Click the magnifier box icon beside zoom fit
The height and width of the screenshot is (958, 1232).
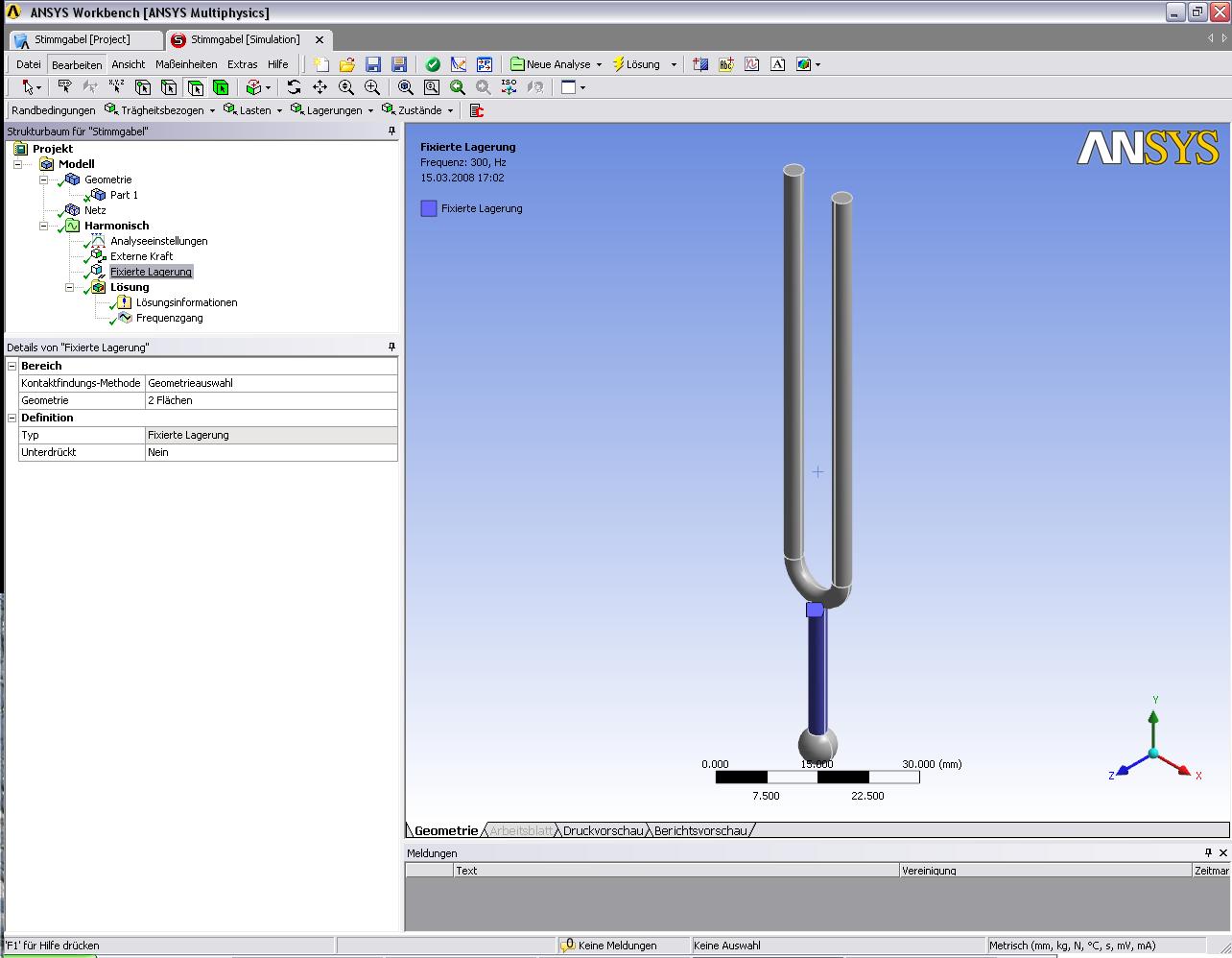click(432, 87)
